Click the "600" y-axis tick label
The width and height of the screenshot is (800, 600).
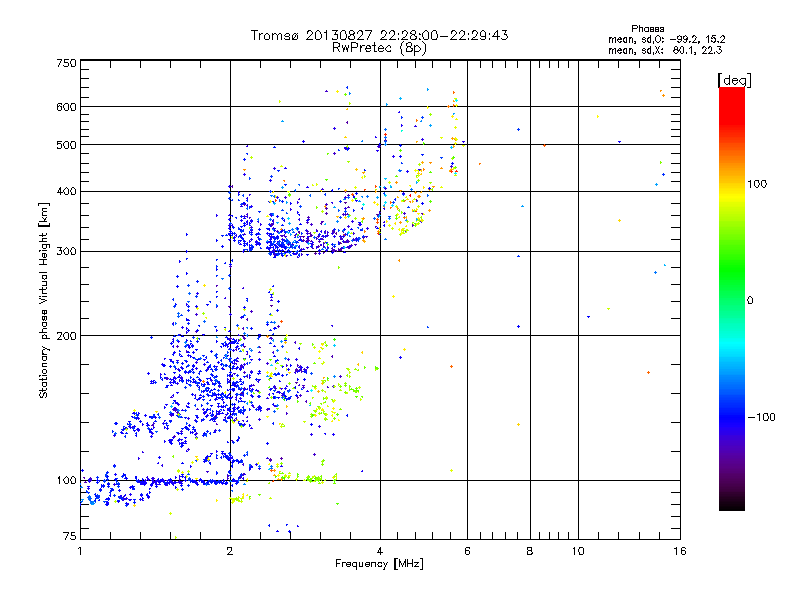coord(66,107)
